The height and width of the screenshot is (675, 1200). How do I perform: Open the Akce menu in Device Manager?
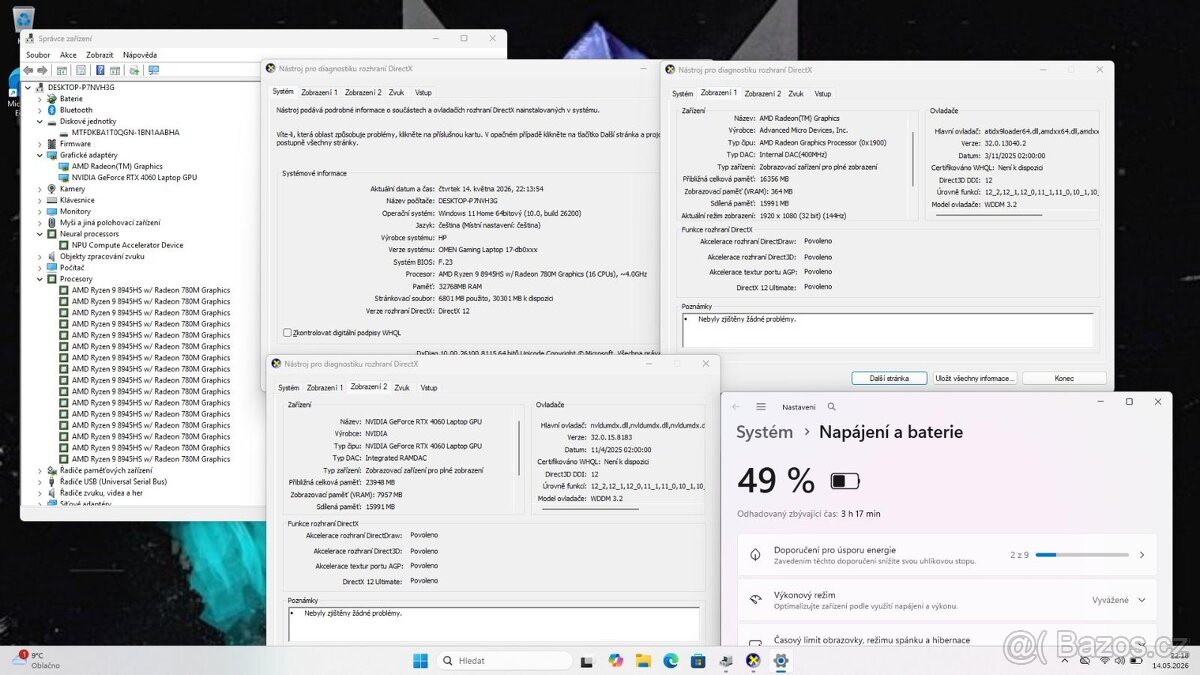click(68, 55)
